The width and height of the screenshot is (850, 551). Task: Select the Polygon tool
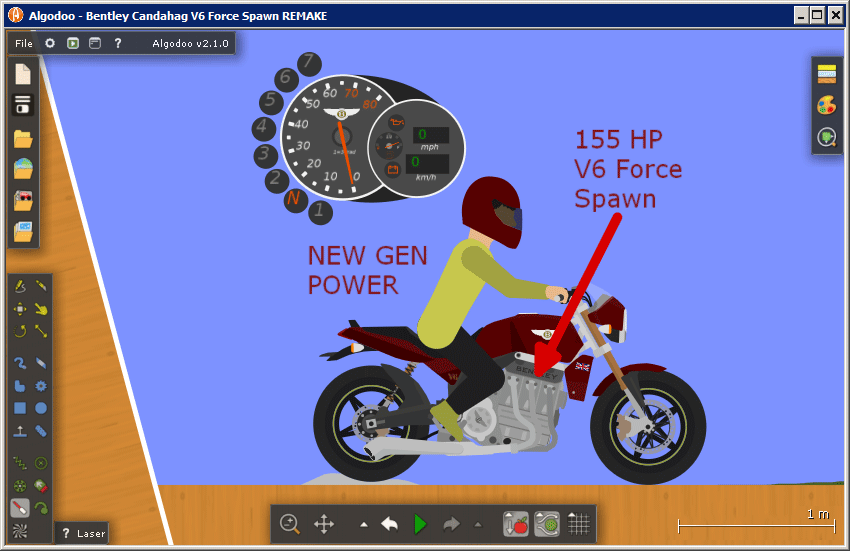[20, 386]
